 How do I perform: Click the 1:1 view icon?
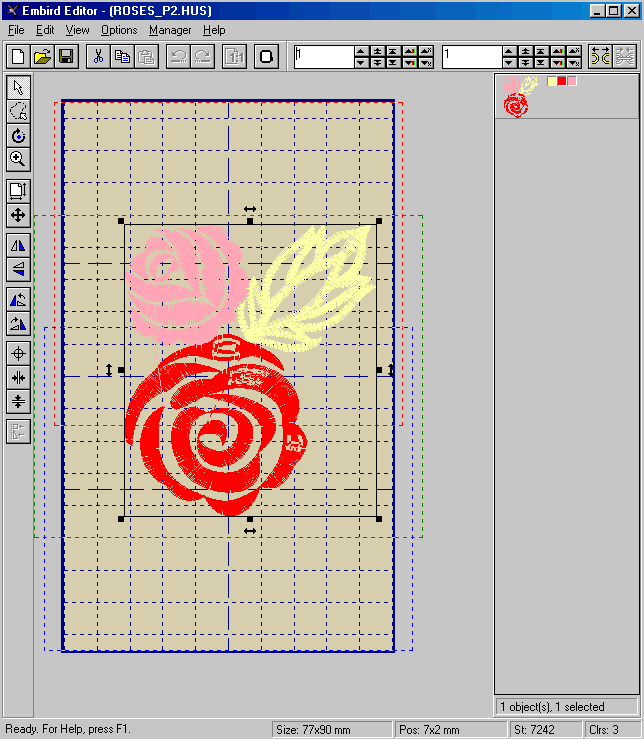pos(234,57)
